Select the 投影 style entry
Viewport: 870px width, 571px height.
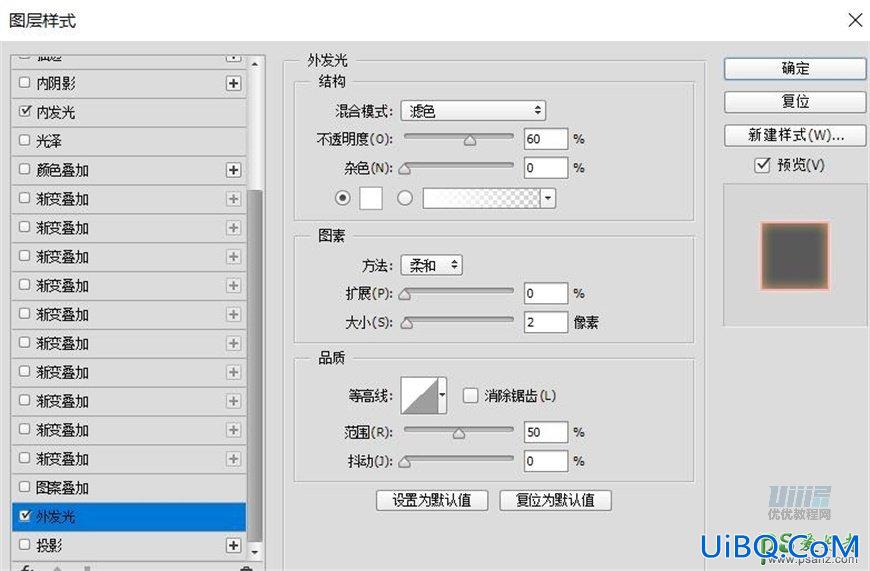click(x=129, y=545)
